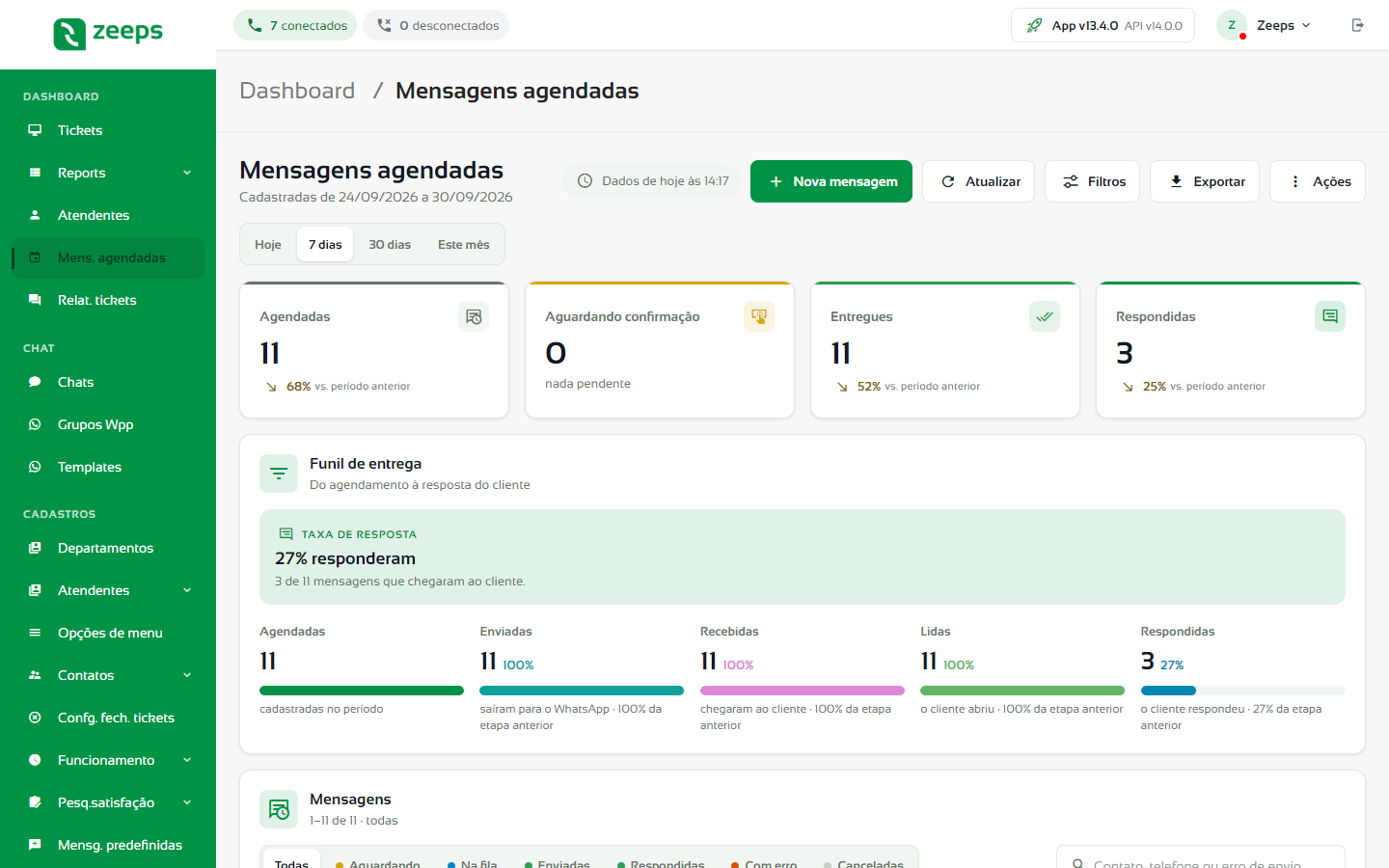Expand the Funcionamento submenu chevron

(x=187, y=760)
